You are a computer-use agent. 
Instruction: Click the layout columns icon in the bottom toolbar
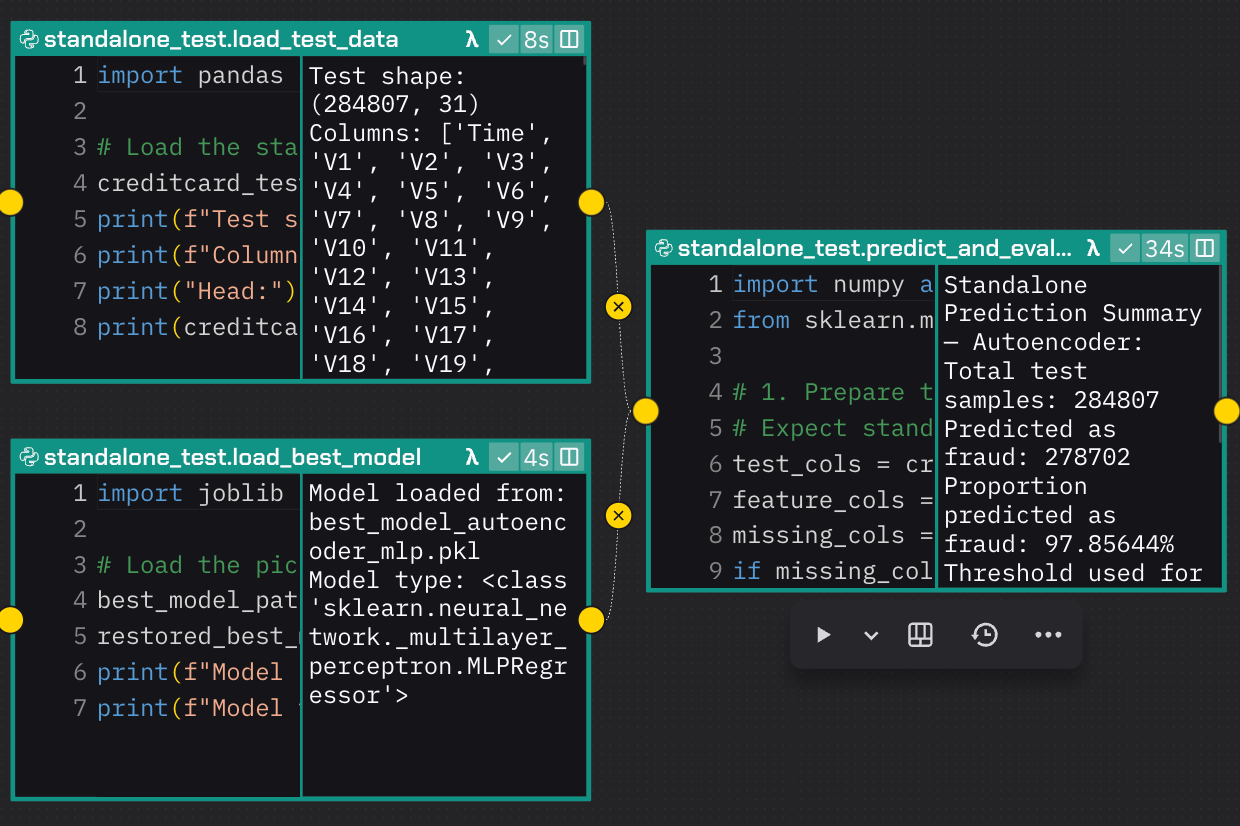[x=920, y=635]
